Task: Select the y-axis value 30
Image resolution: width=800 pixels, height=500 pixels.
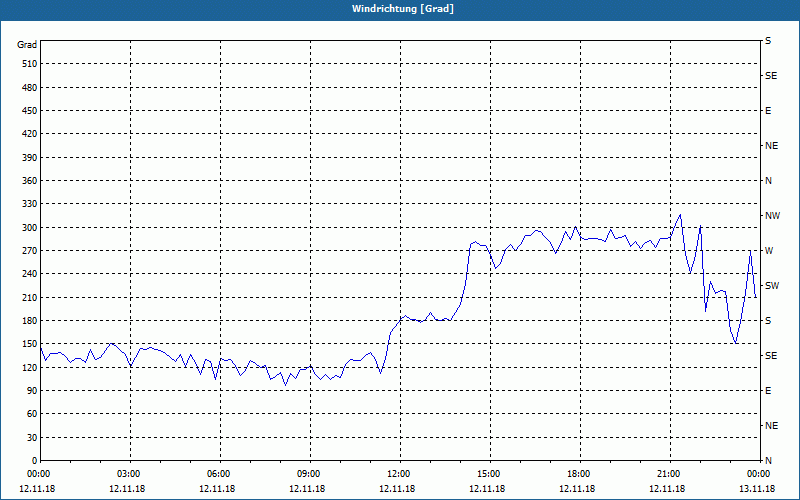Action: coord(32,438)
